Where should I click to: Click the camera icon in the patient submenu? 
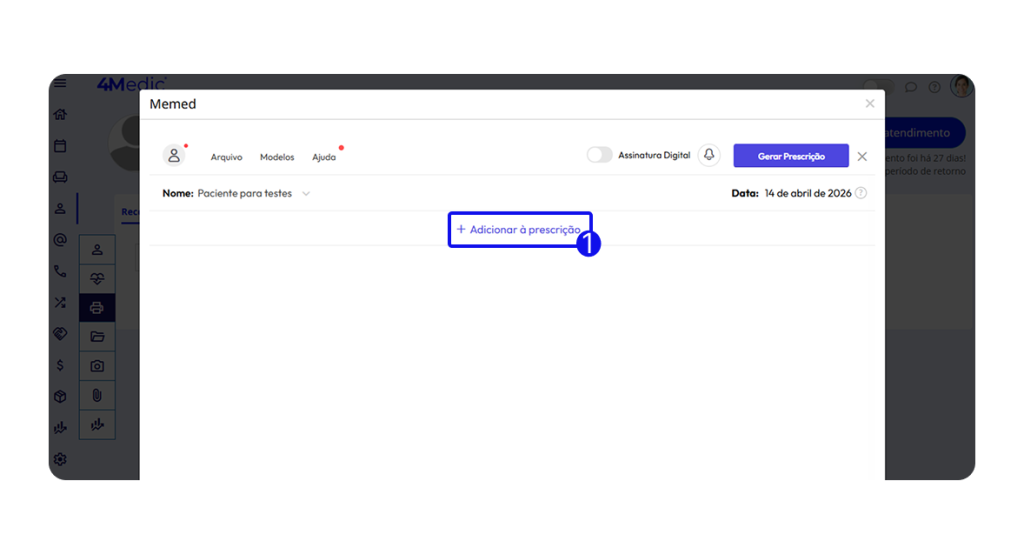tap(97, 366)
